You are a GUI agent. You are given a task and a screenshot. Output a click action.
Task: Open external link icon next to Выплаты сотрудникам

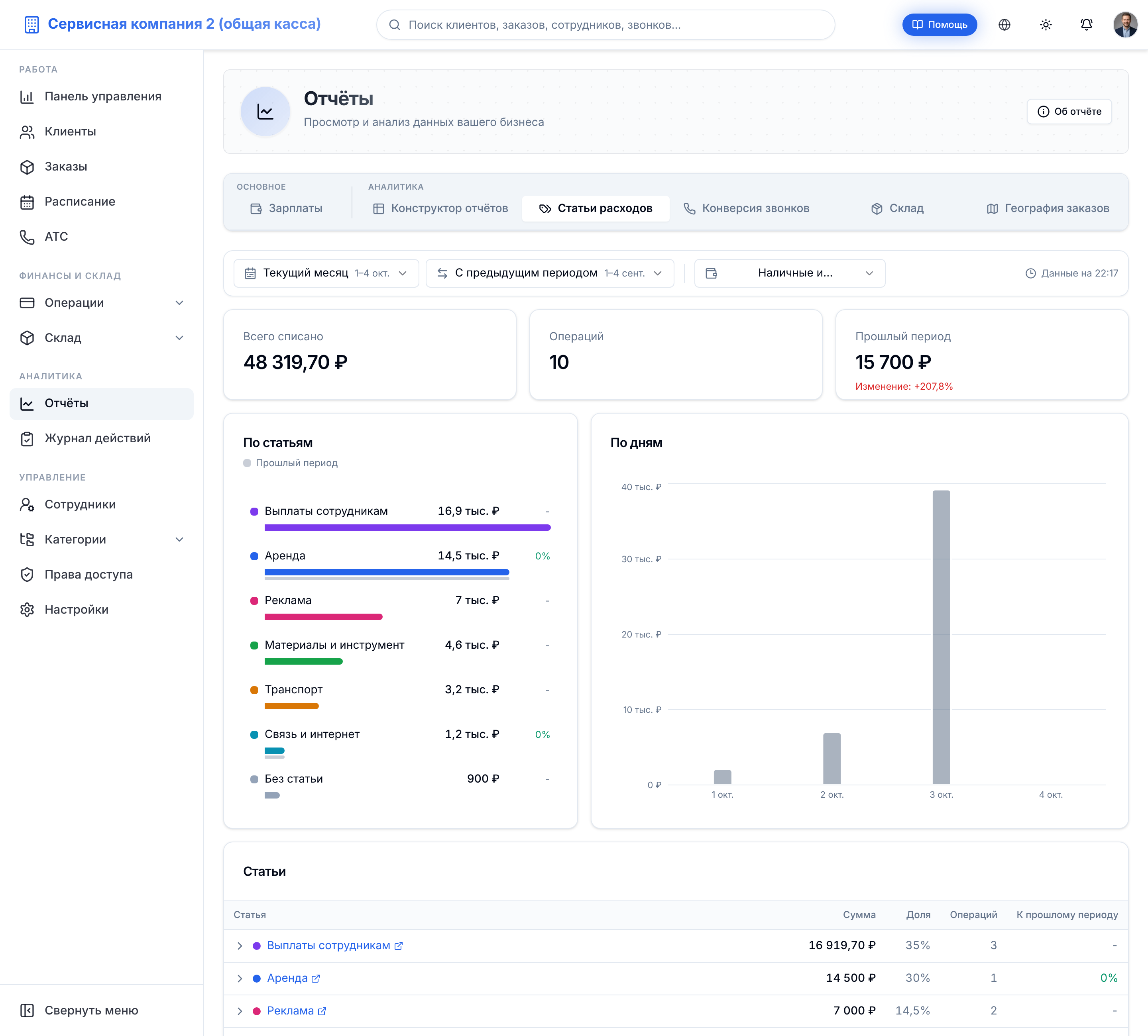point(399,946)
